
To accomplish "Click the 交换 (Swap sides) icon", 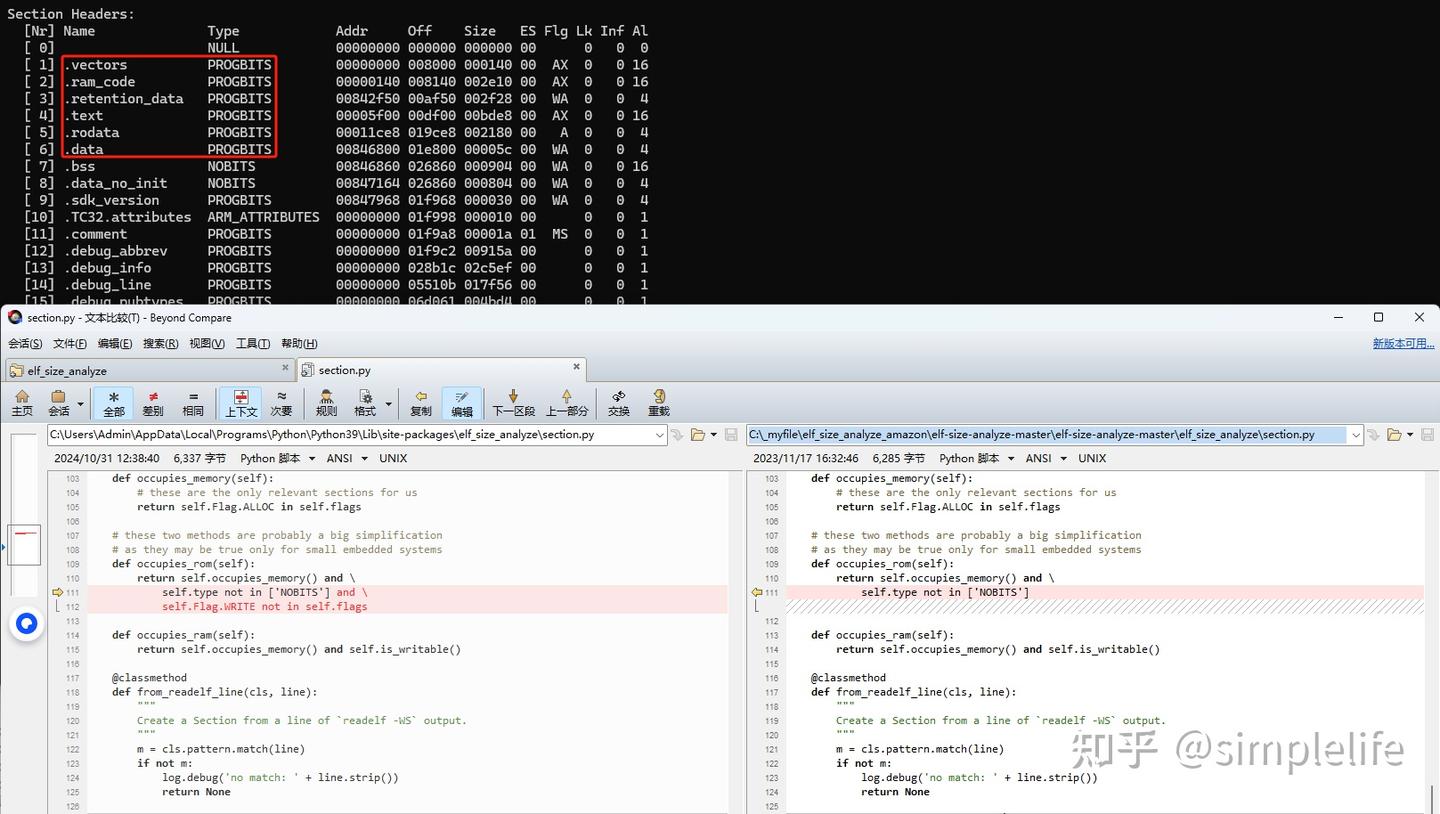I will coord(619,402).
